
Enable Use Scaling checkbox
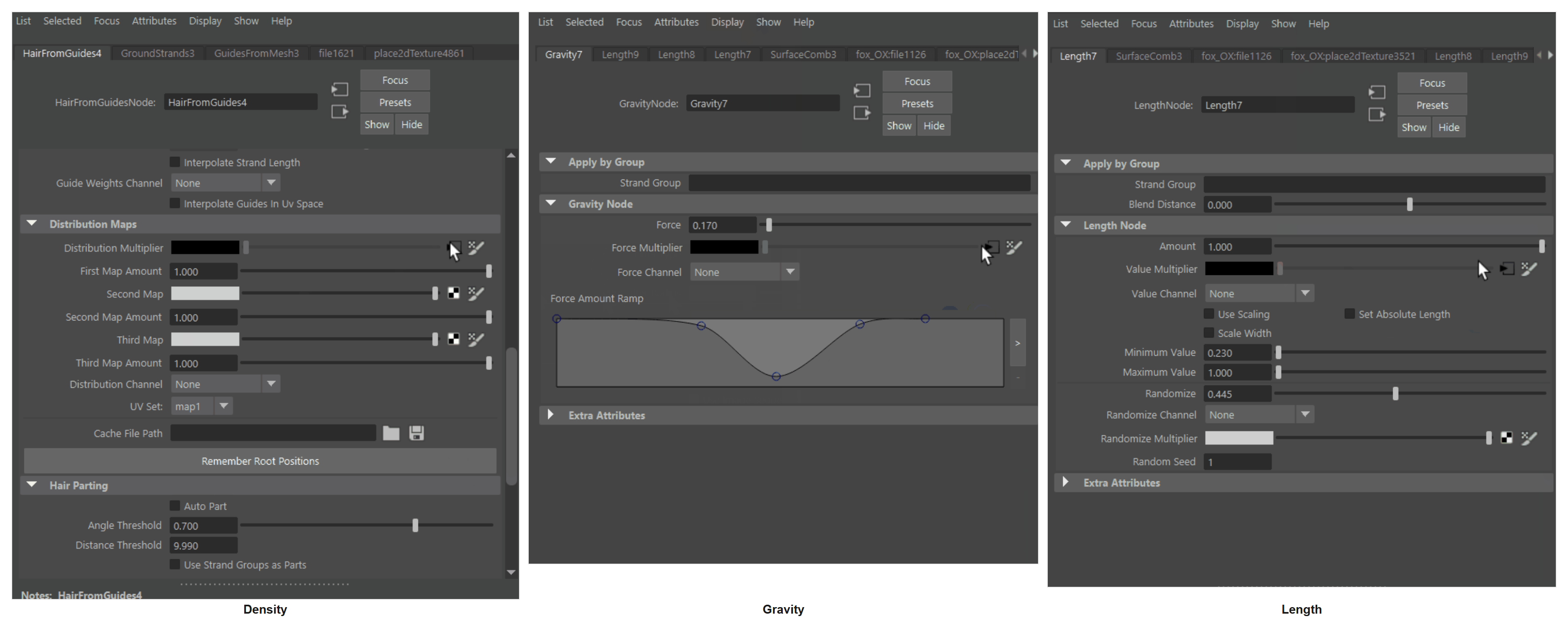(x=1209, y=314)
